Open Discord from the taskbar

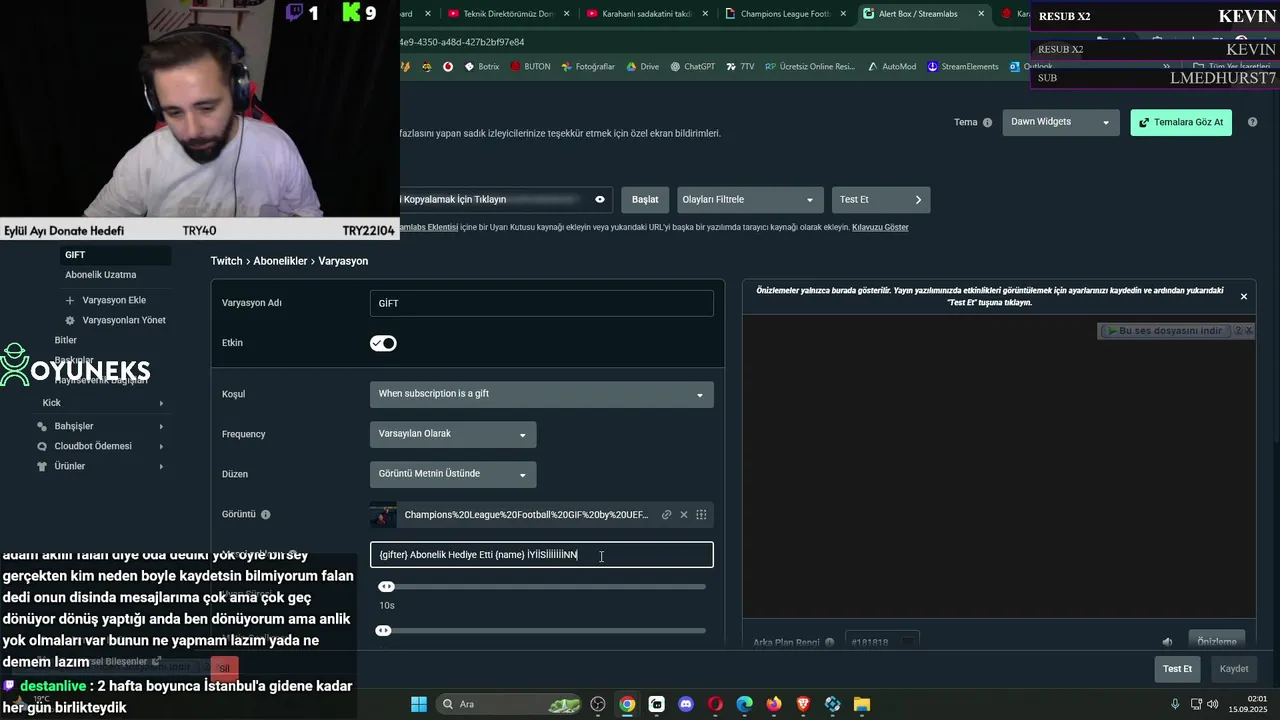coord(686,704)
